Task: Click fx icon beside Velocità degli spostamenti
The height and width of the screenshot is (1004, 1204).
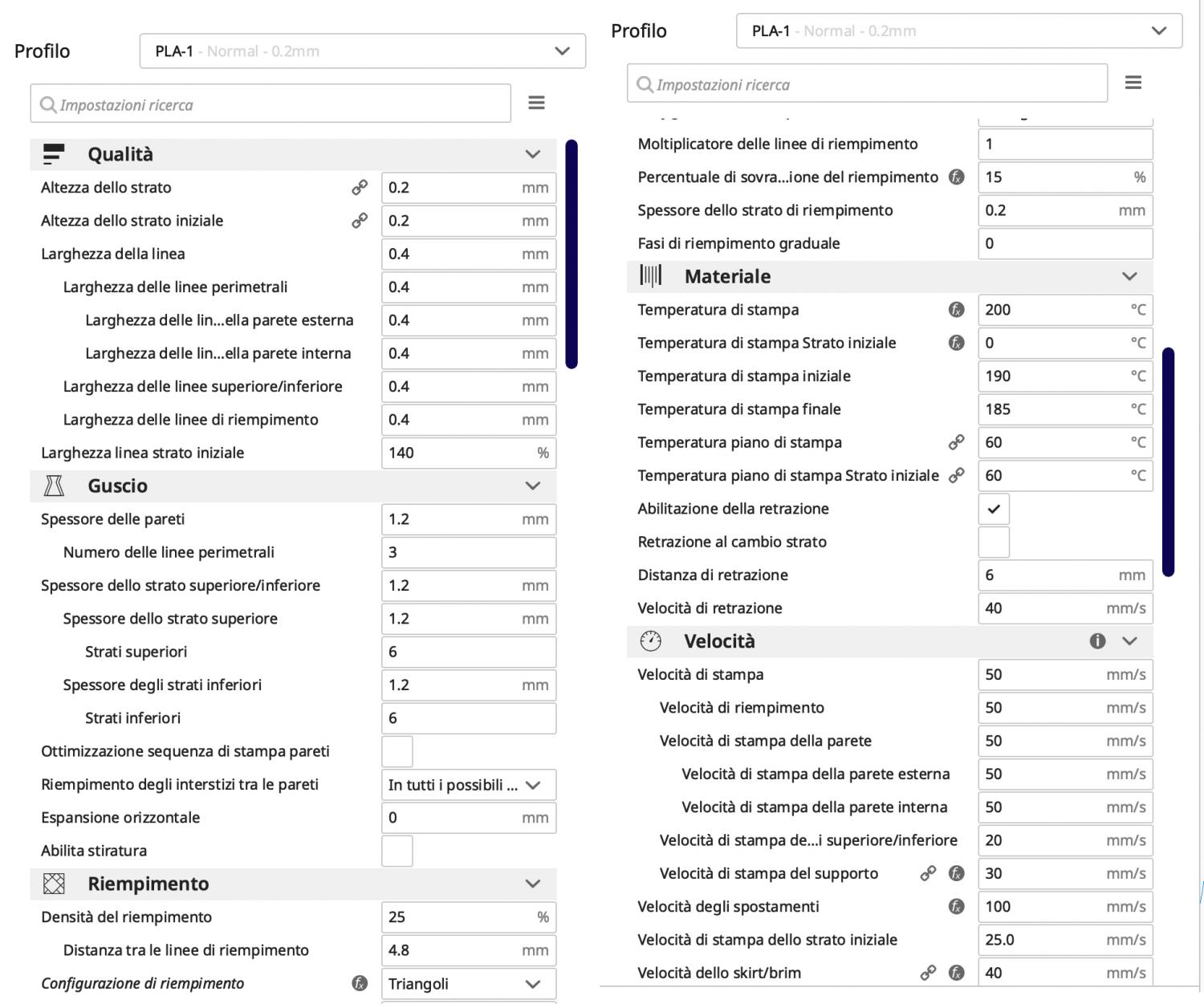Action: pyautogui.click(x=956, y=907)
